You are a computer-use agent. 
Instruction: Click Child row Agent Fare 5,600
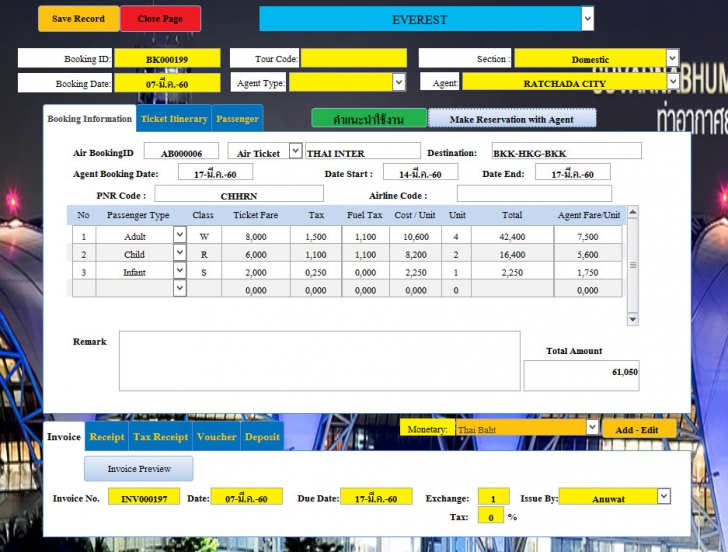tap(588, 254)
